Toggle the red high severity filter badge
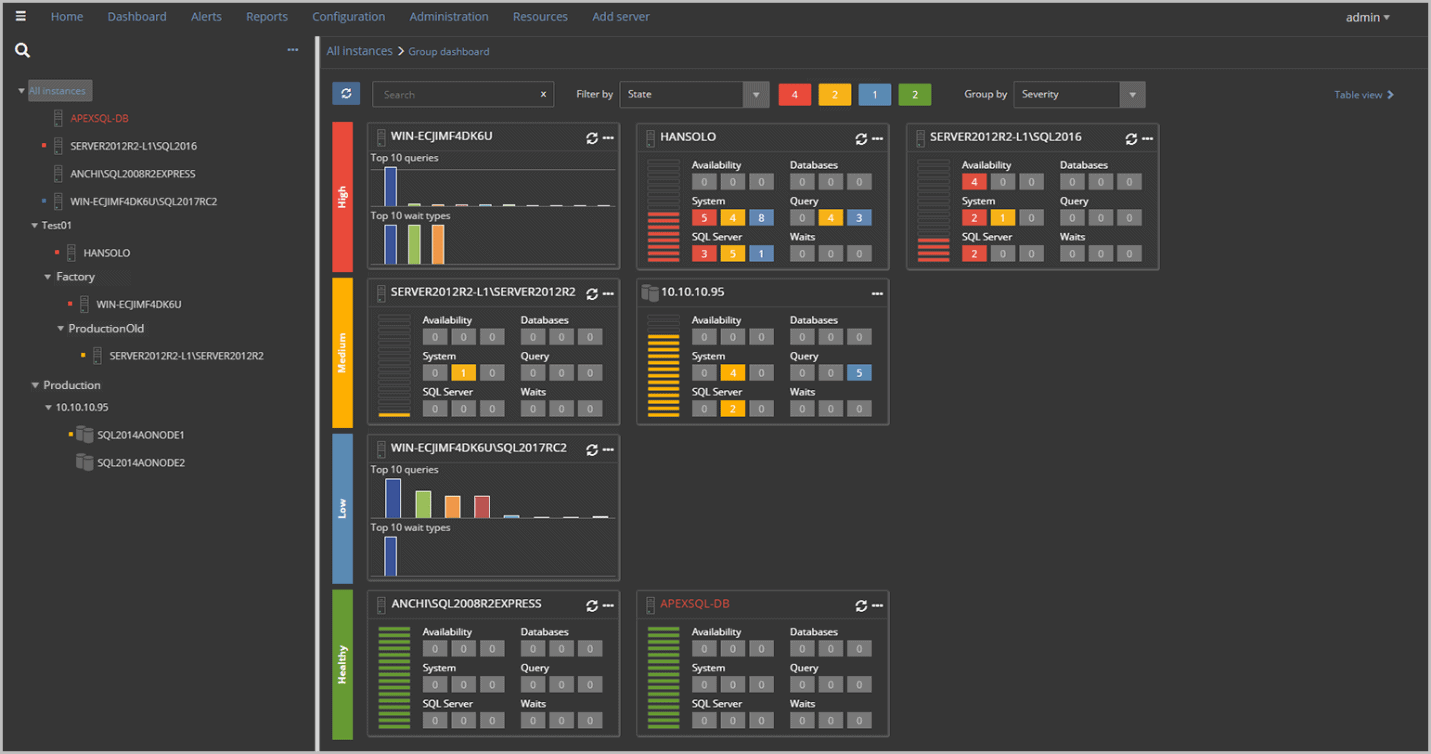 click(794, 93)
